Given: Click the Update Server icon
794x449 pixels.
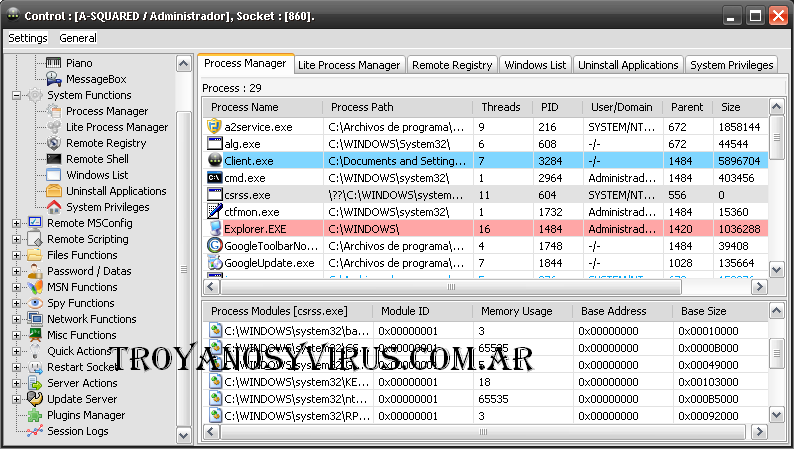Looking at the screenshot, I should [x=35, y=399].
